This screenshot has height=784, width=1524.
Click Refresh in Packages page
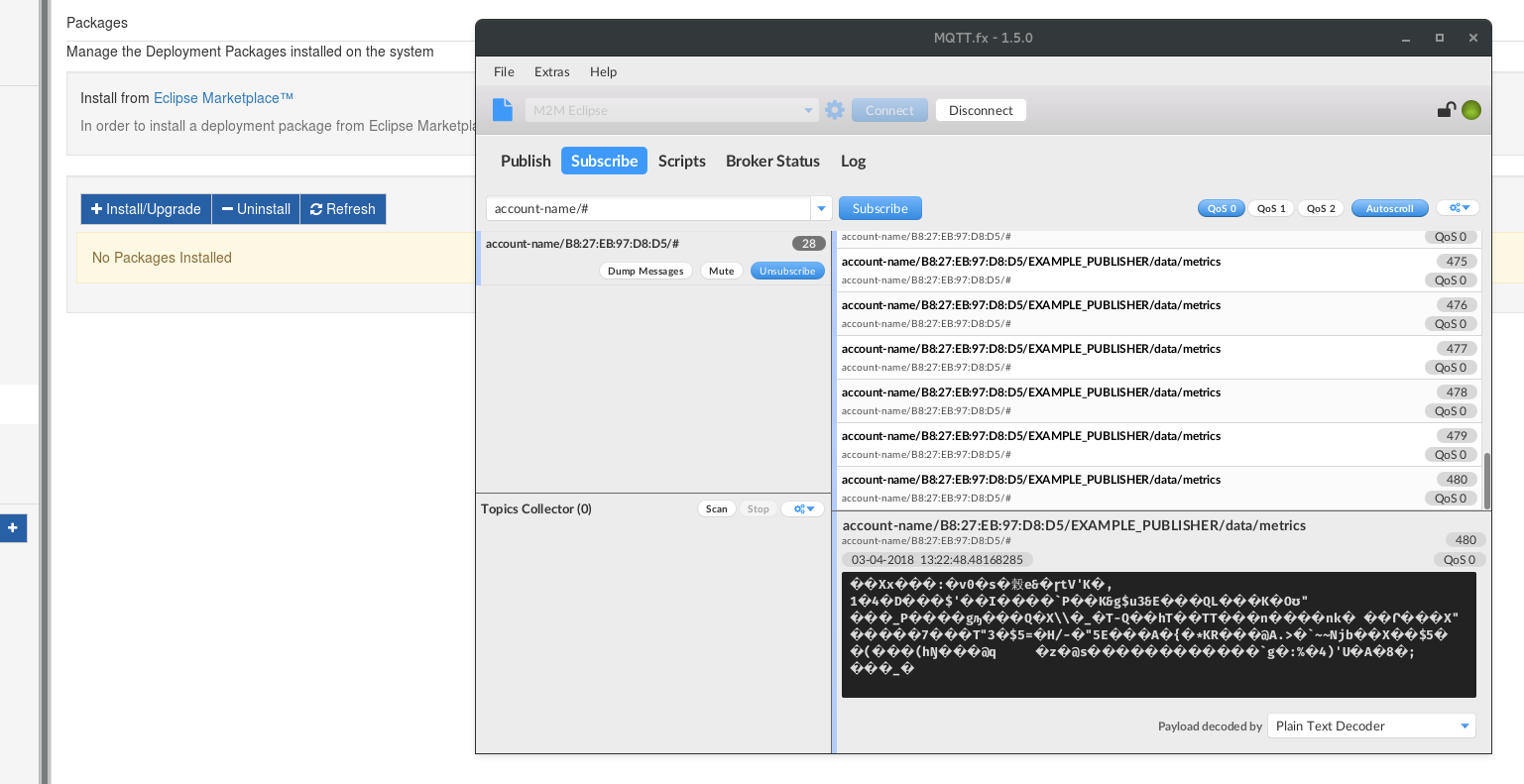[x=343, y=209]
